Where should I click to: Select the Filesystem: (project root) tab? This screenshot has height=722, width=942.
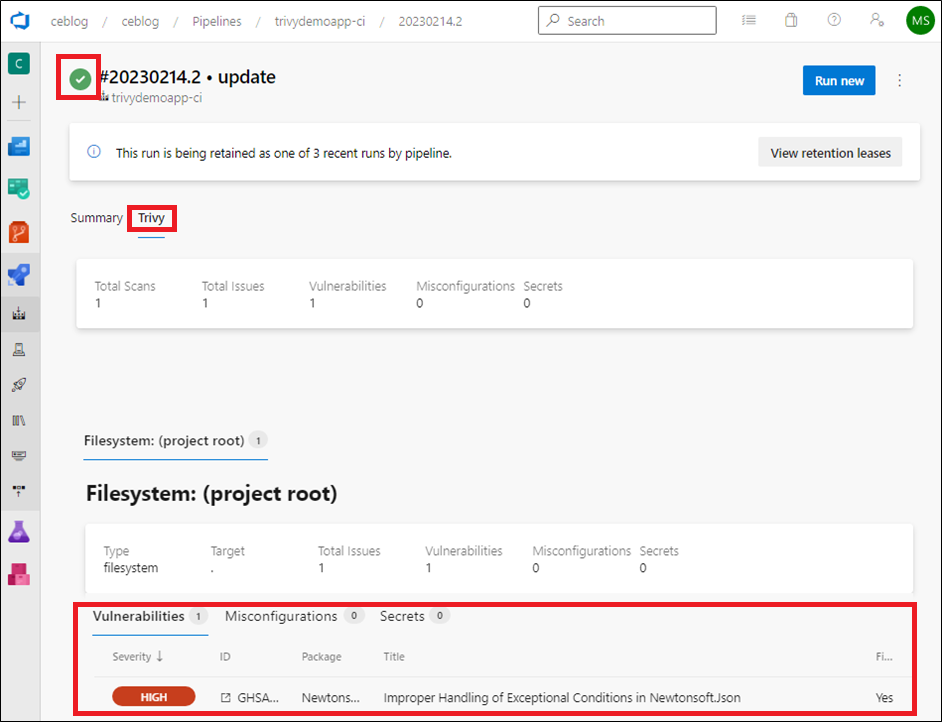(x=175, y=441)
